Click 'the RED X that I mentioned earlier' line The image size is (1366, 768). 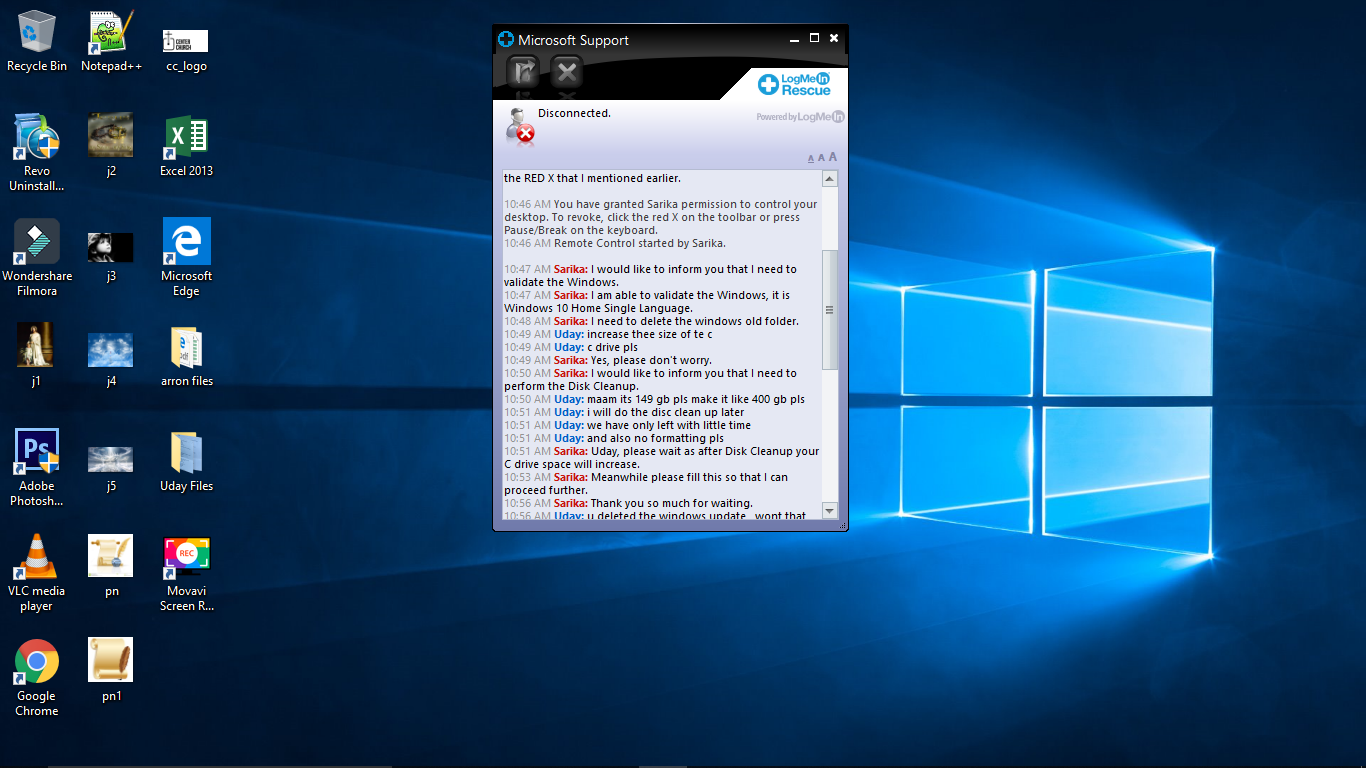[592, 178]
